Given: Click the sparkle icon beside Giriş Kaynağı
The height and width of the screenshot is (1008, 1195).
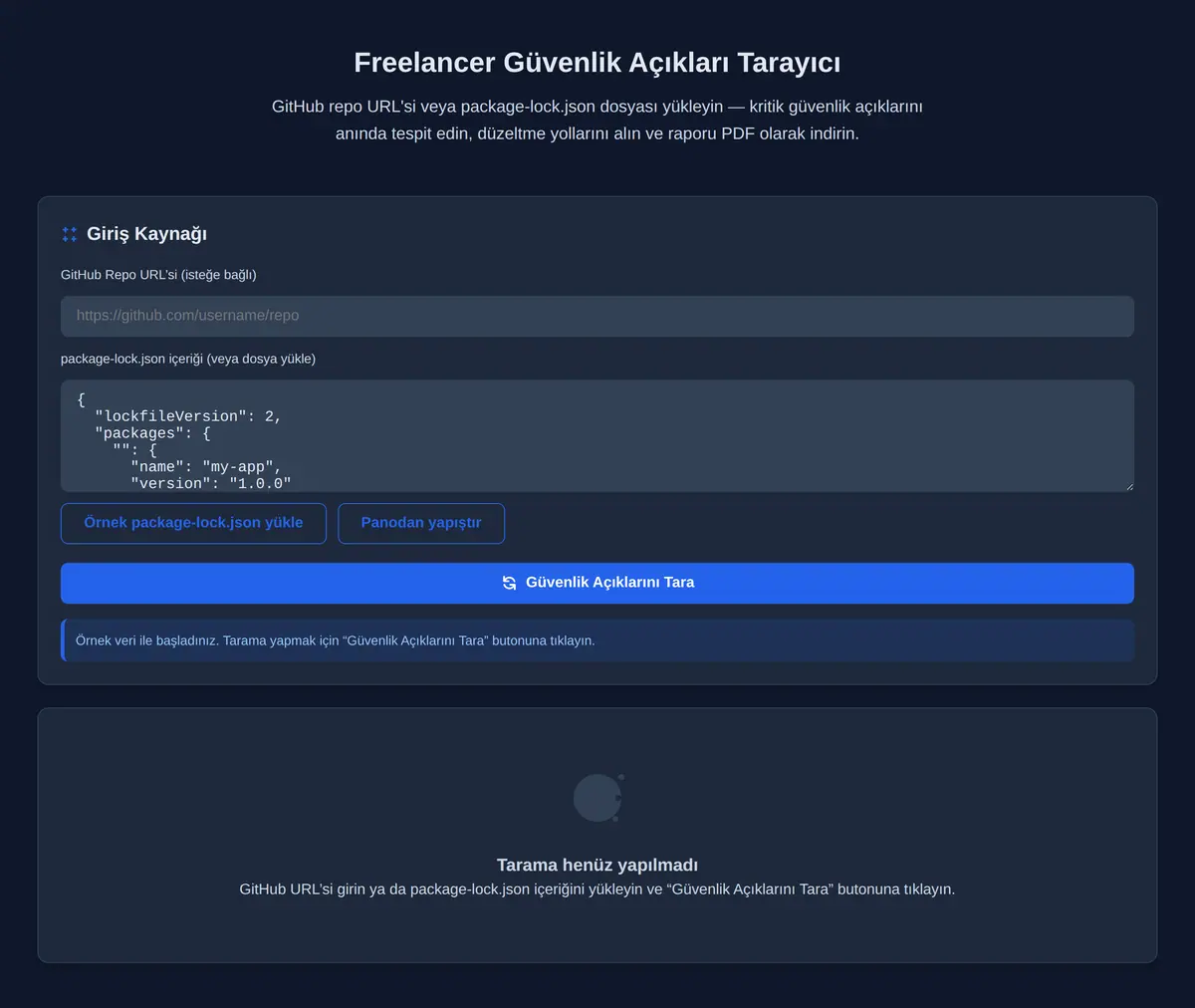Looking at the screenshot, I should click(69, 234).
